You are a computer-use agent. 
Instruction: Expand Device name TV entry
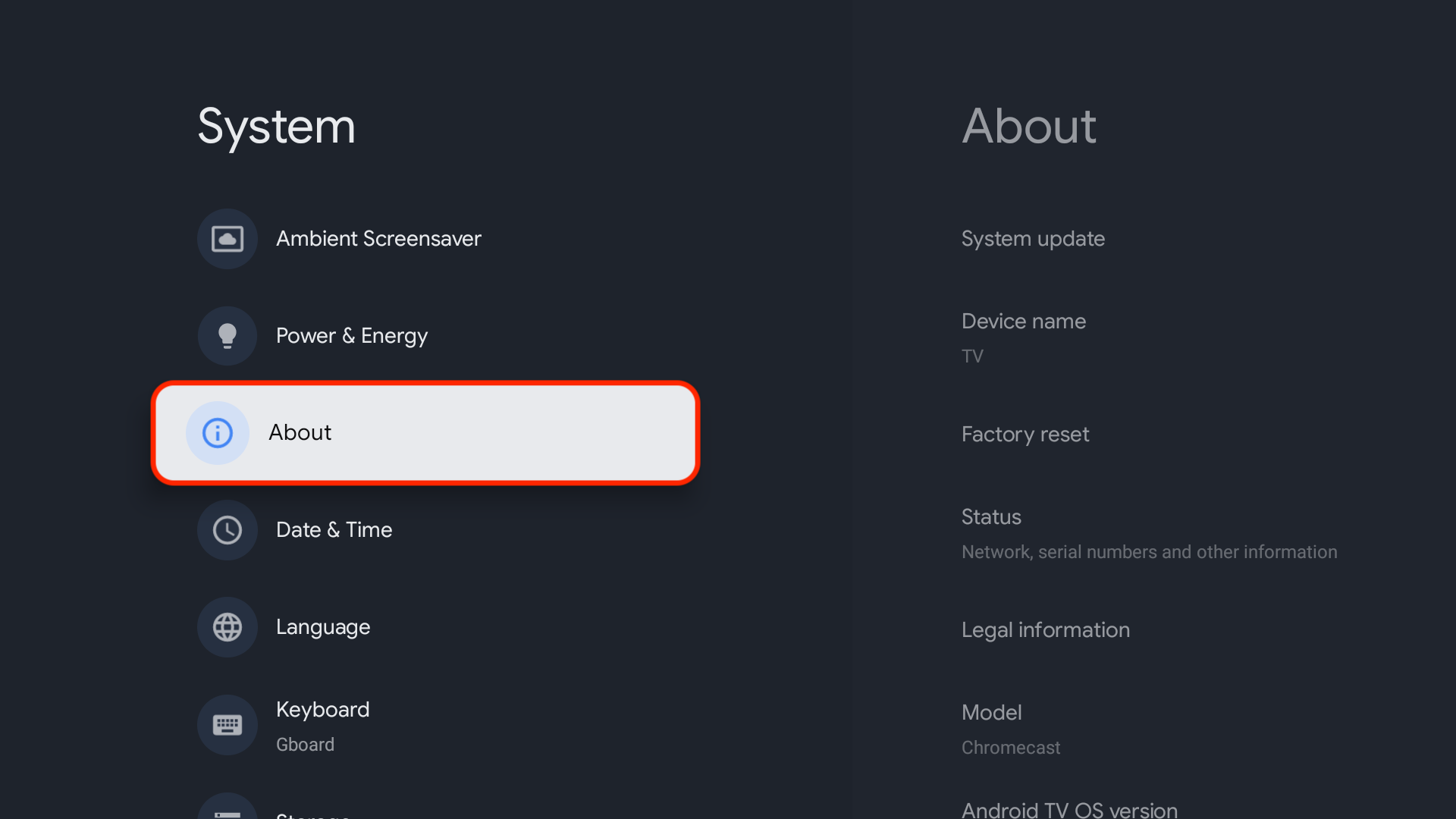coord(1024,335)
